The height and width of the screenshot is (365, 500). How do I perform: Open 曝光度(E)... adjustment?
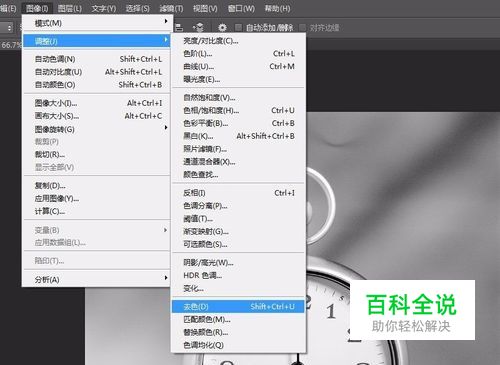pyautogui.click(x=238, y=79)
